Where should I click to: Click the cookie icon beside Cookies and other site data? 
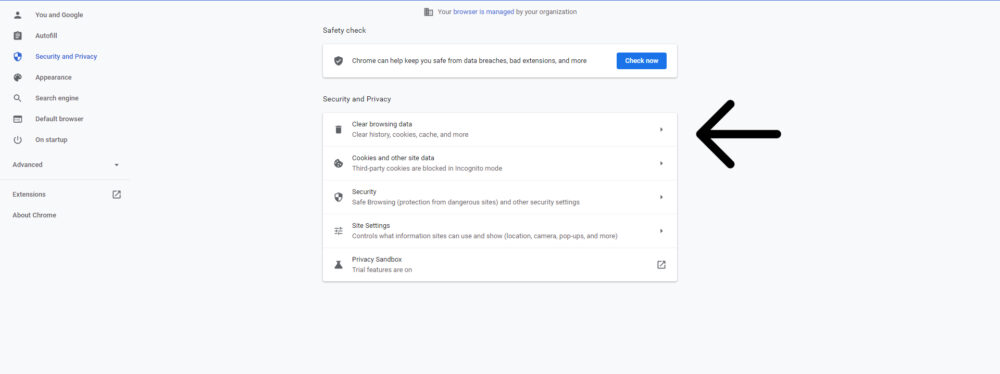point(339,163)
